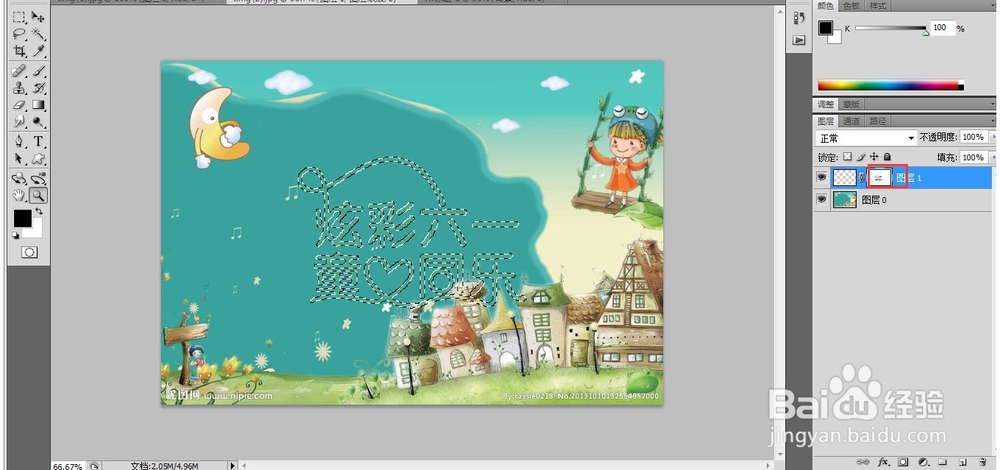The image size is (1000, 470).
Task: Select the 图层 1 layer mask thumbnail
Action: coord(879,178)
